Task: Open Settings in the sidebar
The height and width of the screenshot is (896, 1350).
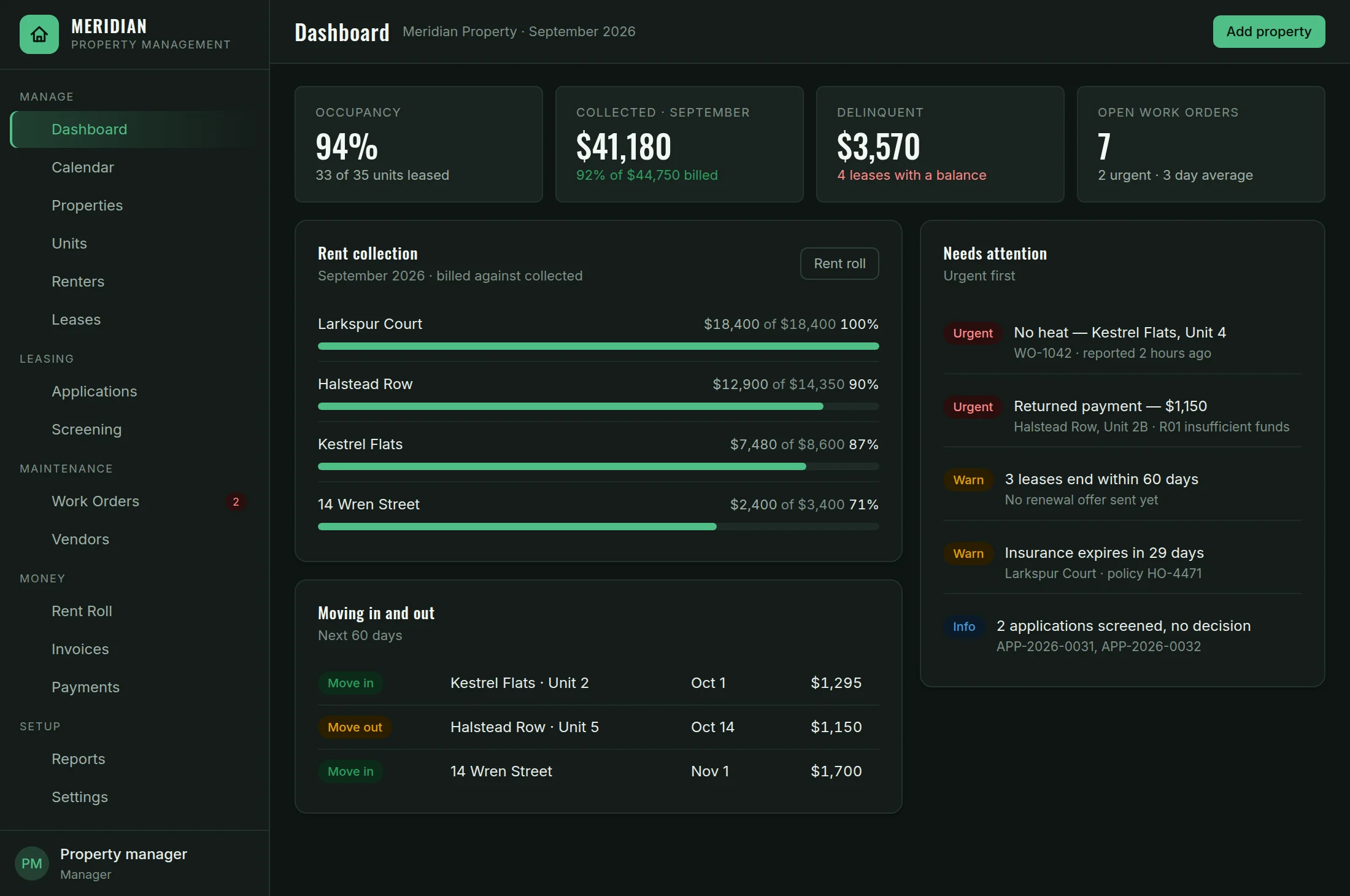Action: (x=134, y=797)
